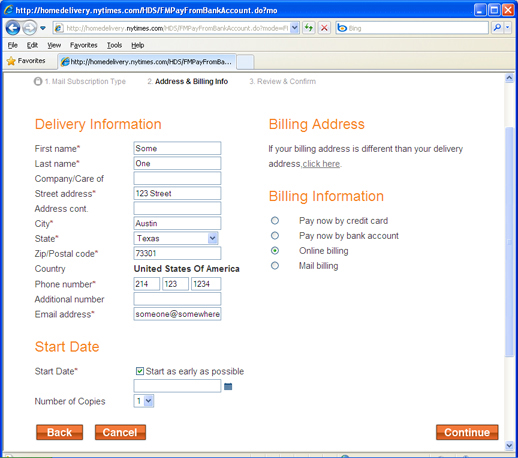This screenshot has width=518, height=458.
Task: Select the homedelivery.nytimes.com tab
Action: (x=147, y=62)
